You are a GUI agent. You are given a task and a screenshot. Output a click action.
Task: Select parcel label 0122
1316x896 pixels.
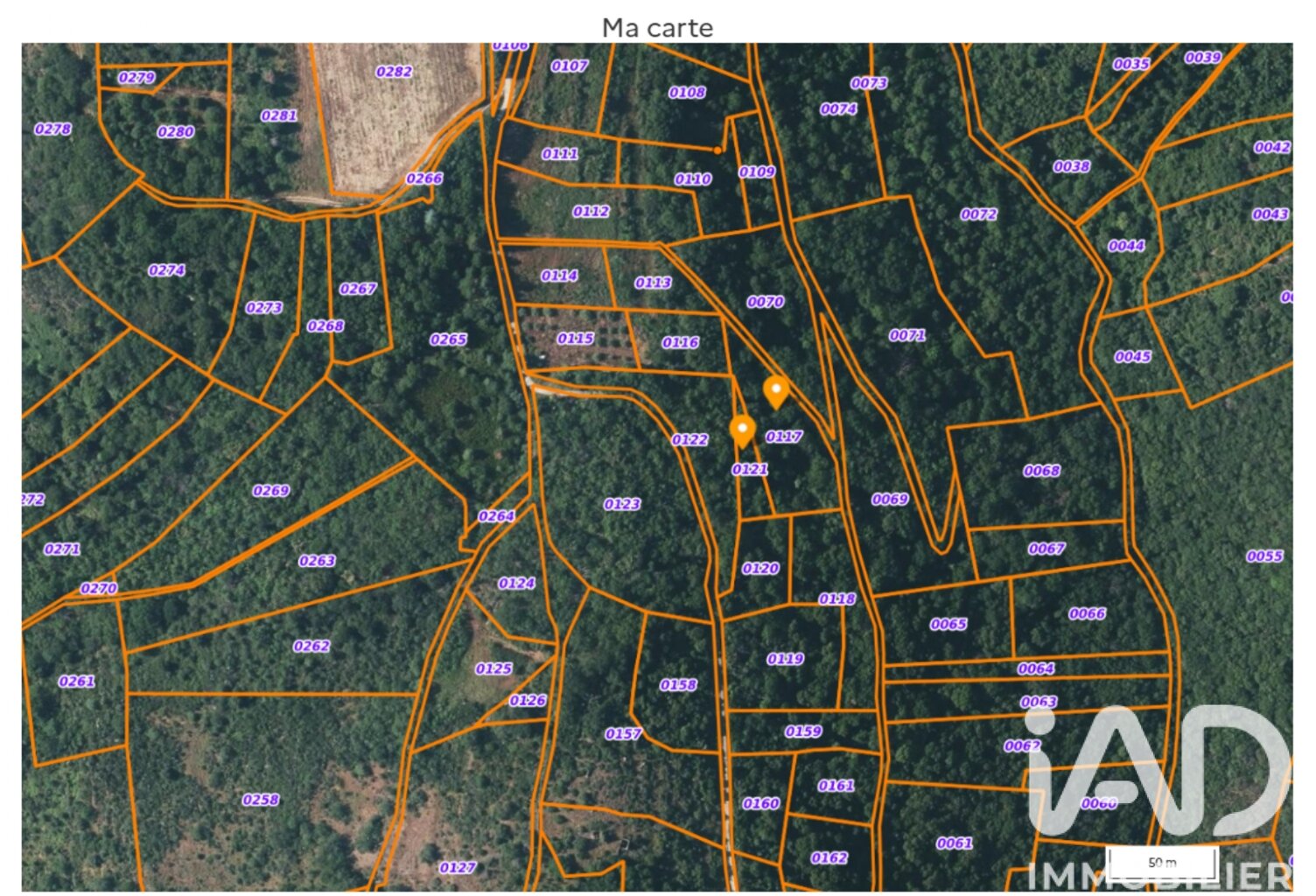click(689, 440)
